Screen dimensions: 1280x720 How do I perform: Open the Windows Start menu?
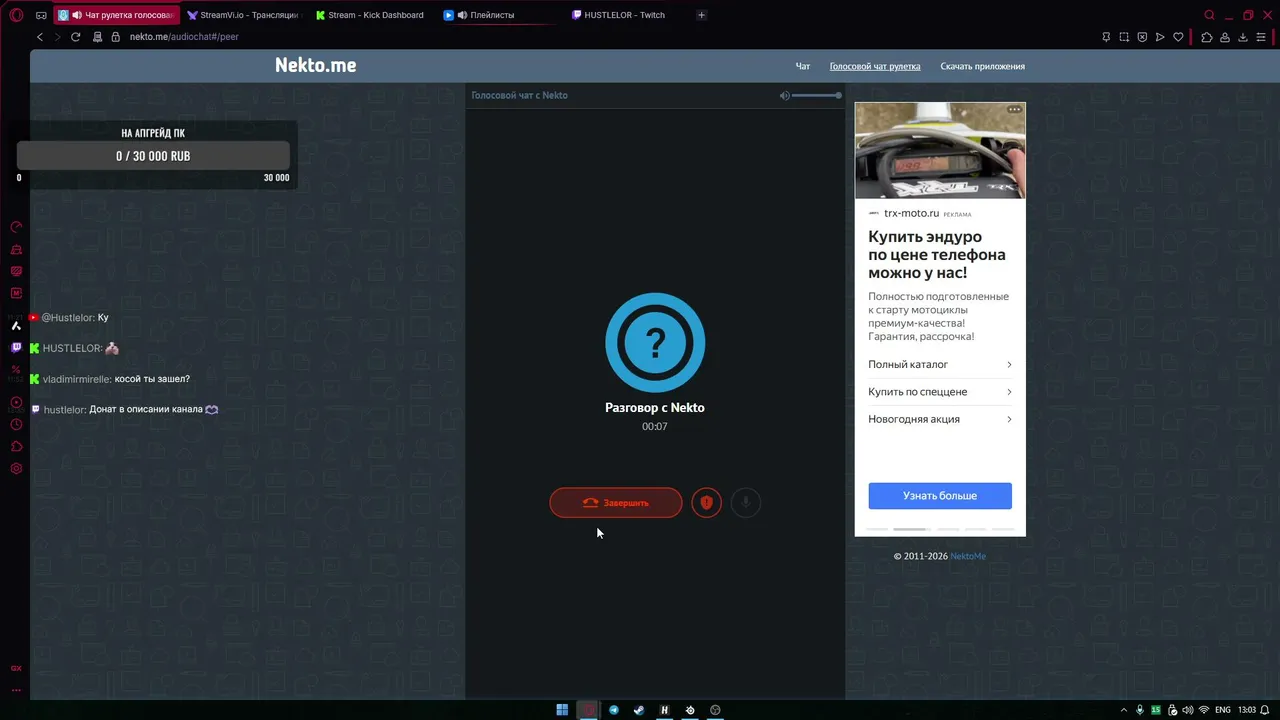(x=562, y=710)
